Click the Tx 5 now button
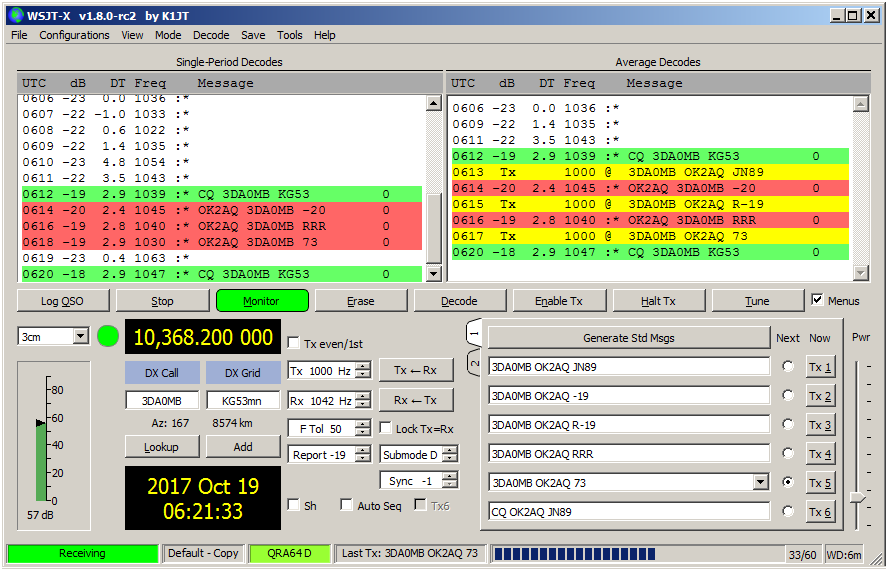This screenshot has width=888, height=571. pos(820,483)
